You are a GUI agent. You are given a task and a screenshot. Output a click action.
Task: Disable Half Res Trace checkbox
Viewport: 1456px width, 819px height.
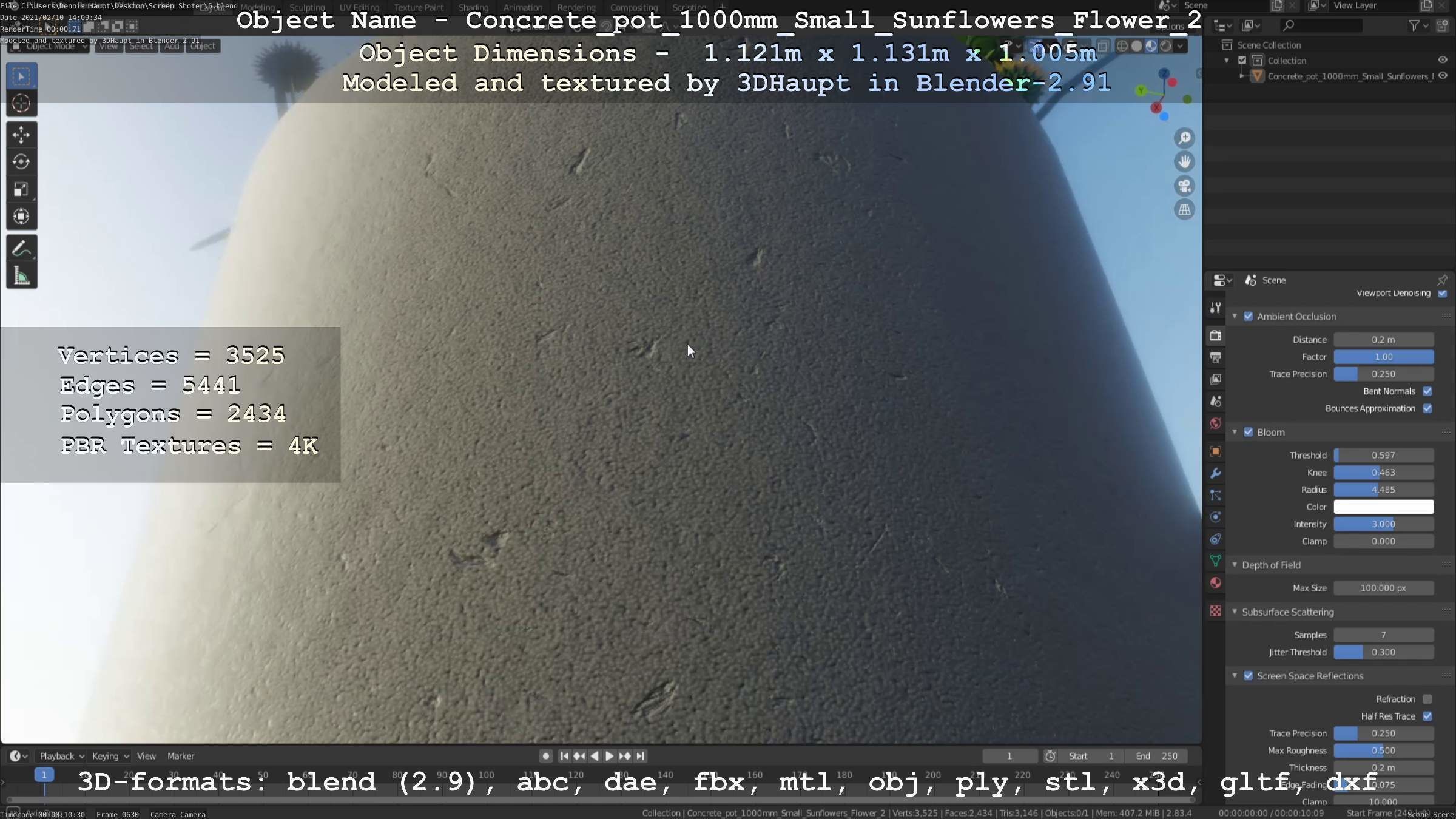pos(1427,716)
